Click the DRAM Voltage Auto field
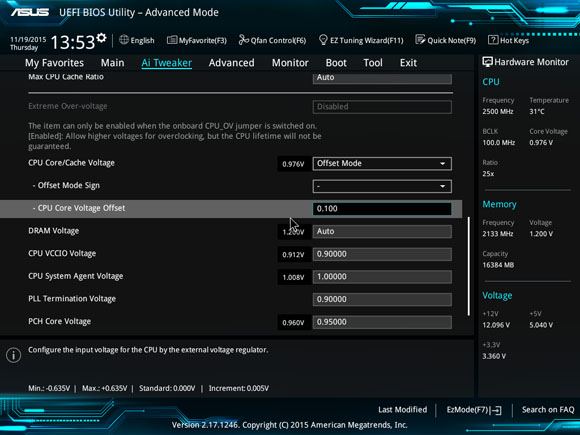Image resolution: width=580 pixels, height=435 pixels. [x=382, y=232]
